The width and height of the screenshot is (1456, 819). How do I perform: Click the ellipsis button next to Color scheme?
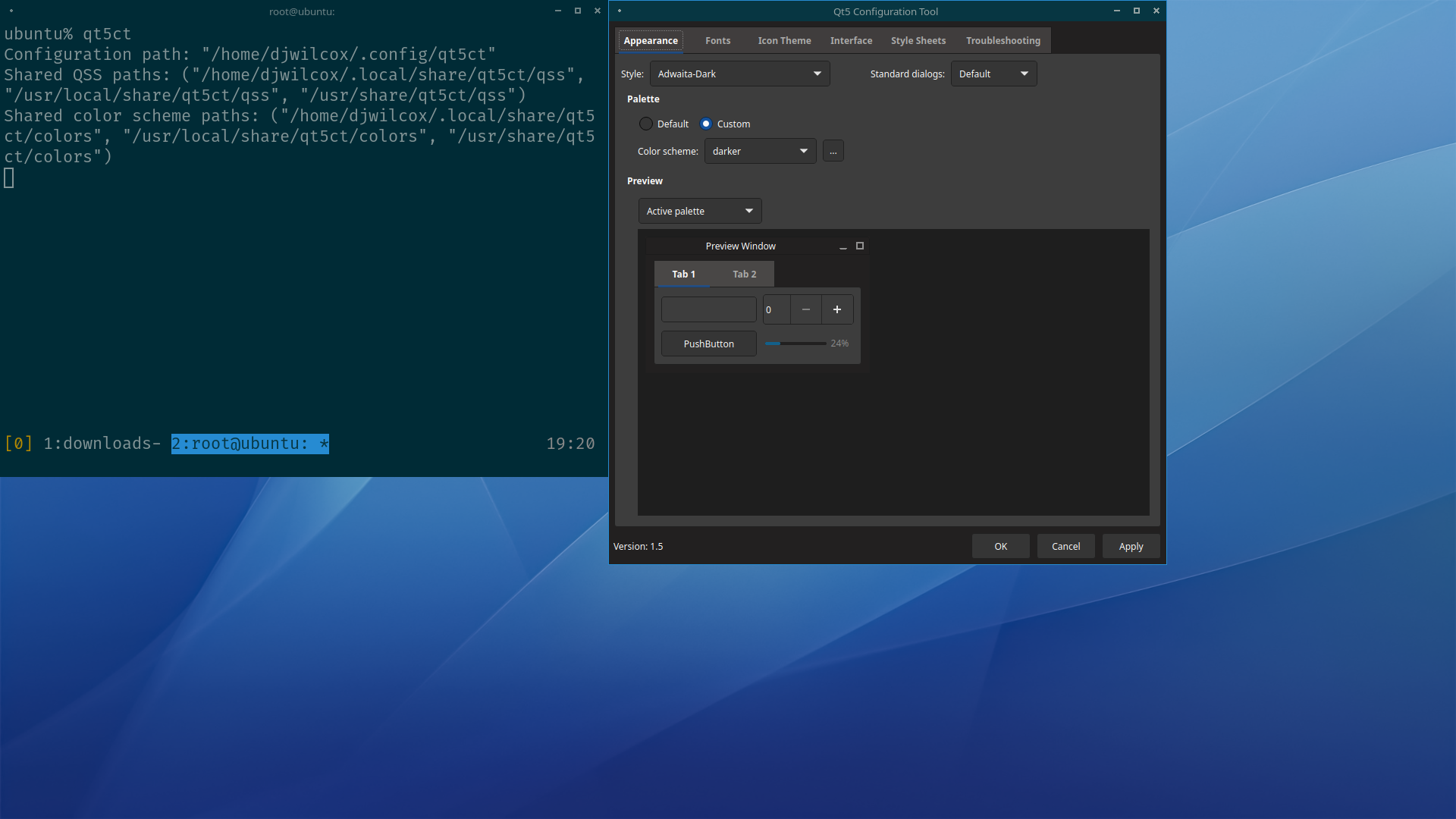tap(833, 151)
